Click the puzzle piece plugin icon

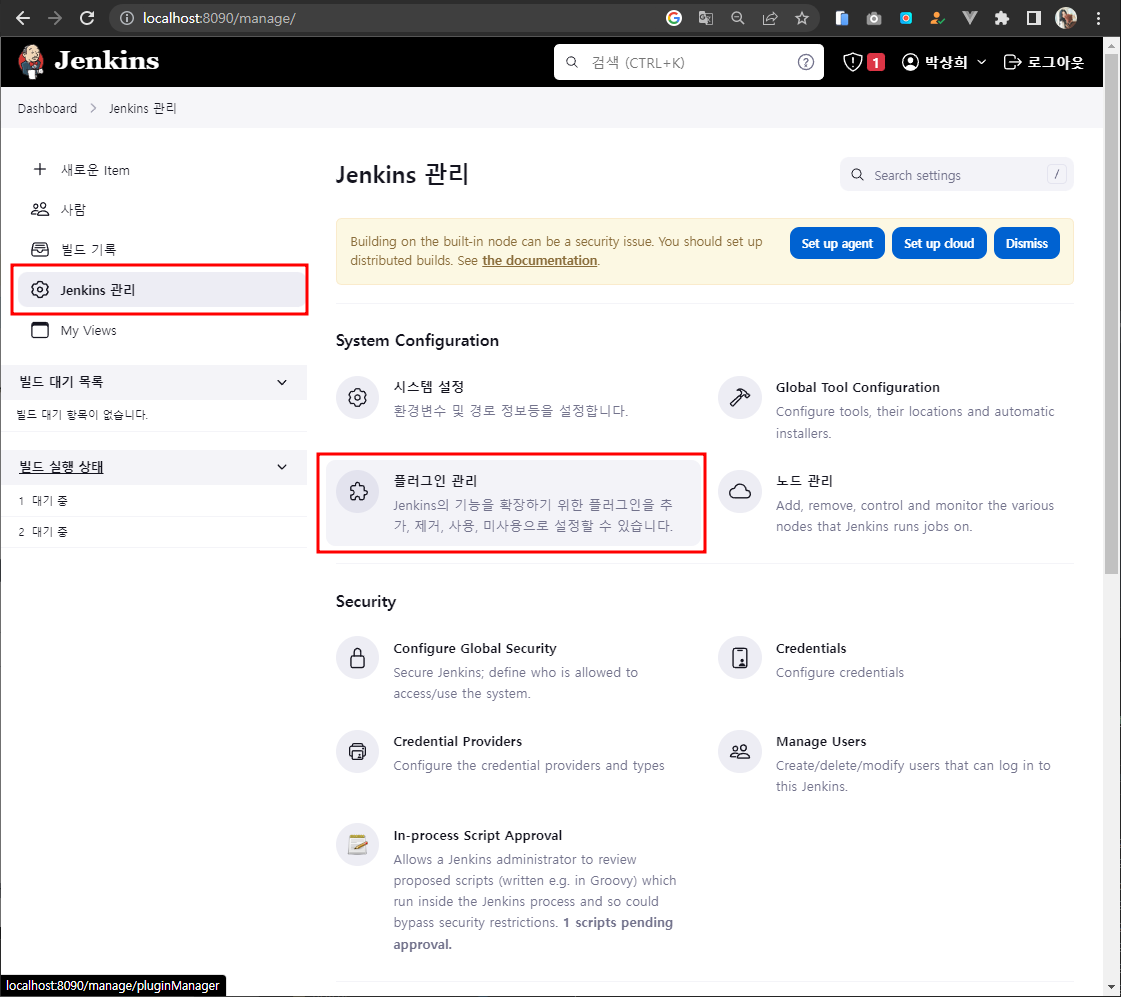click(x=357, y=491)
